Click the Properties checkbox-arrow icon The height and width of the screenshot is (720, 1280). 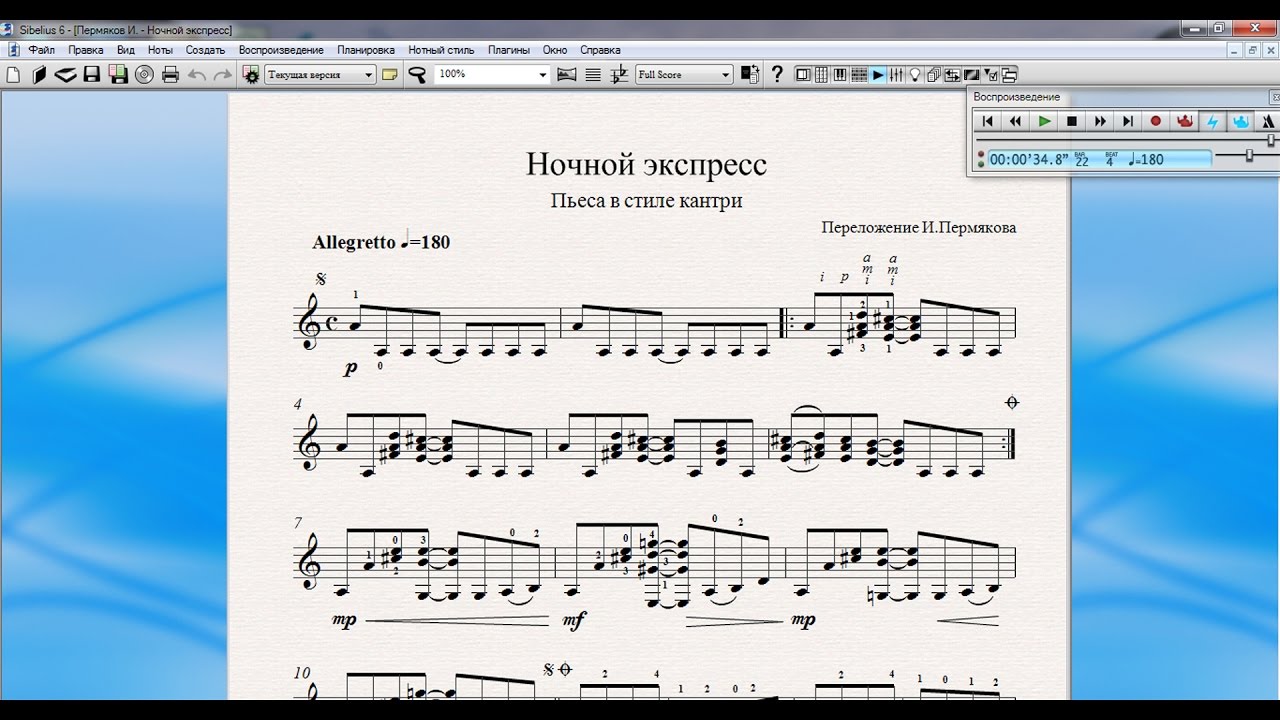(x=991, y=74)
